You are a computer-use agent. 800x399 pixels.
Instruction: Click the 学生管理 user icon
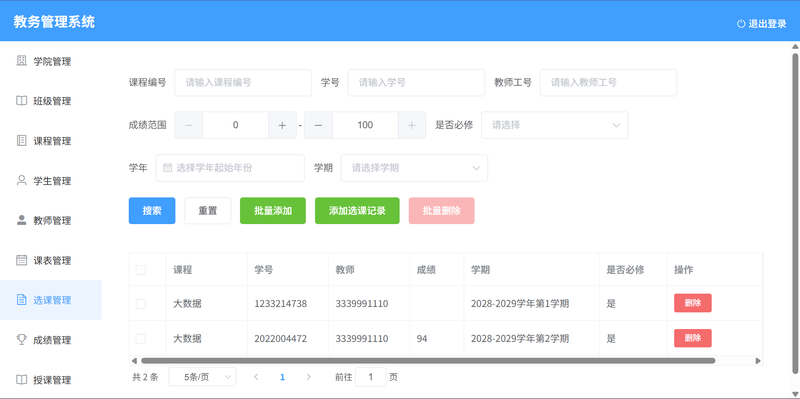[x=21, y=181]
